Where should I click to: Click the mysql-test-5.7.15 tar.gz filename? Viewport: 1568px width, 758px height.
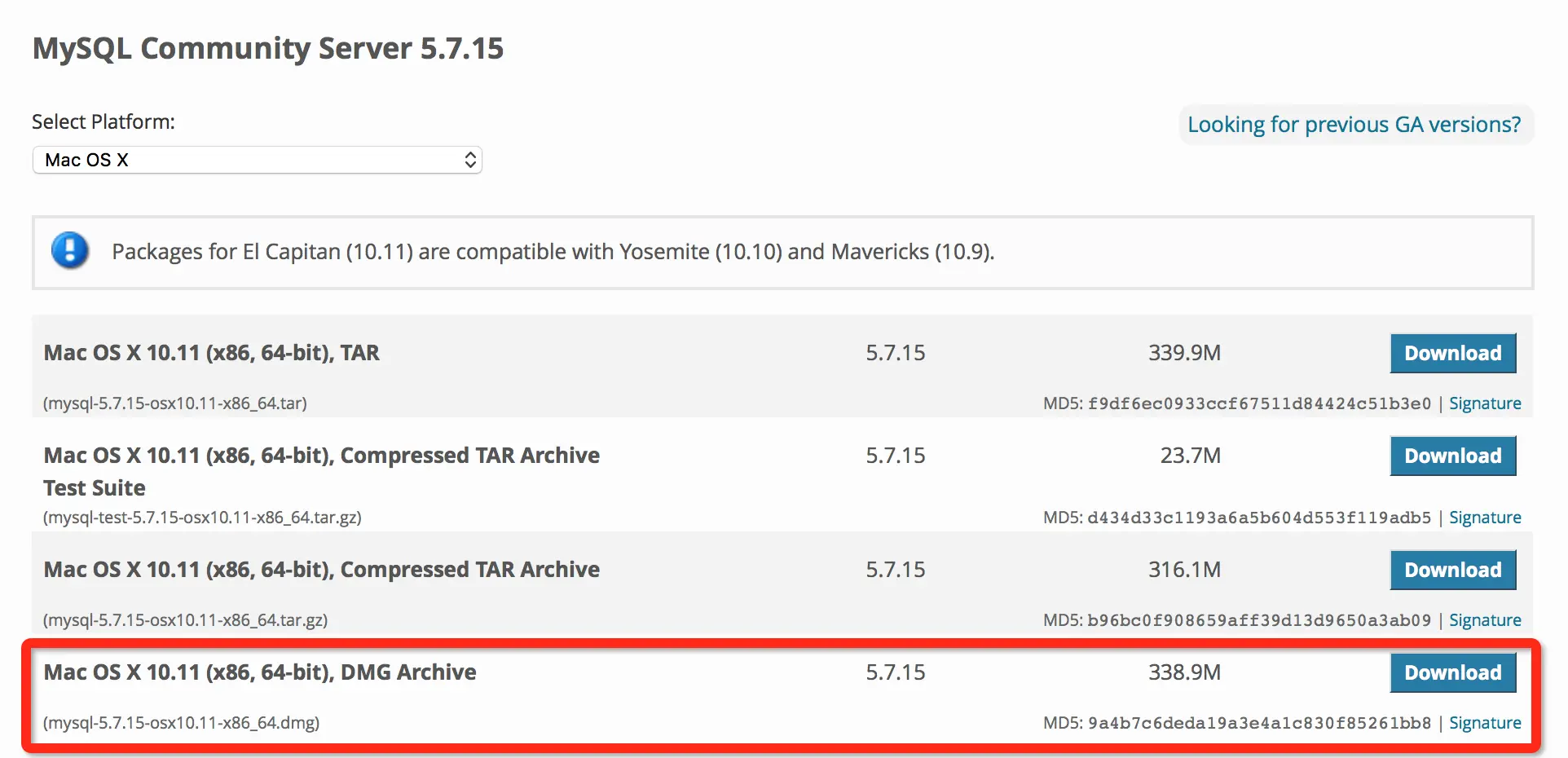pyautogui.click(x=202, y=518)
